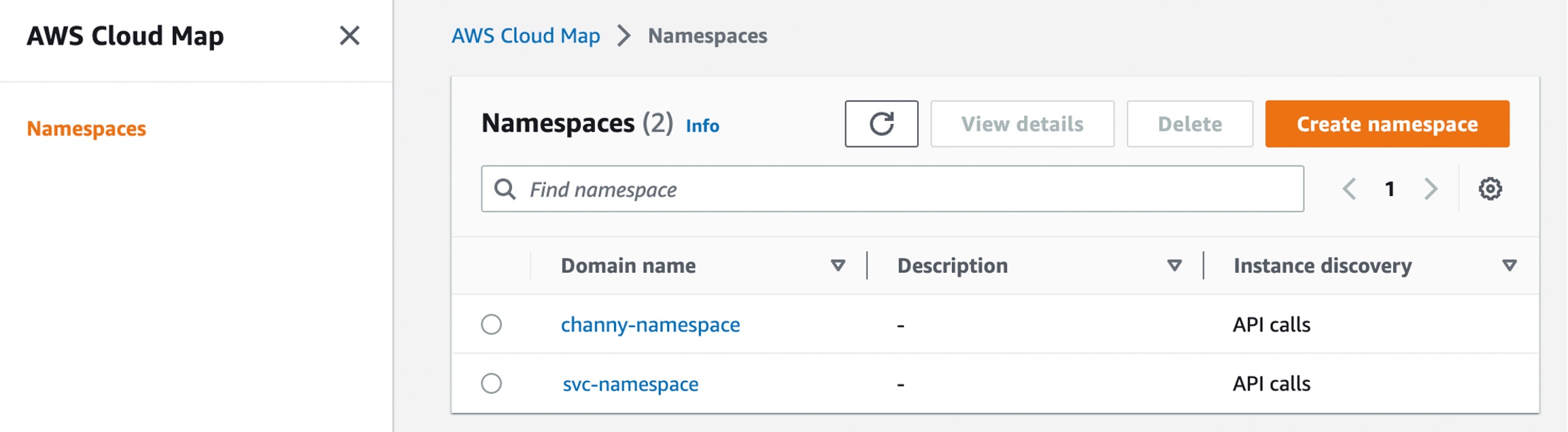Open table preferences gear icon
This screenshot has width=1568, height=432.
click(x=1490, y=189)
